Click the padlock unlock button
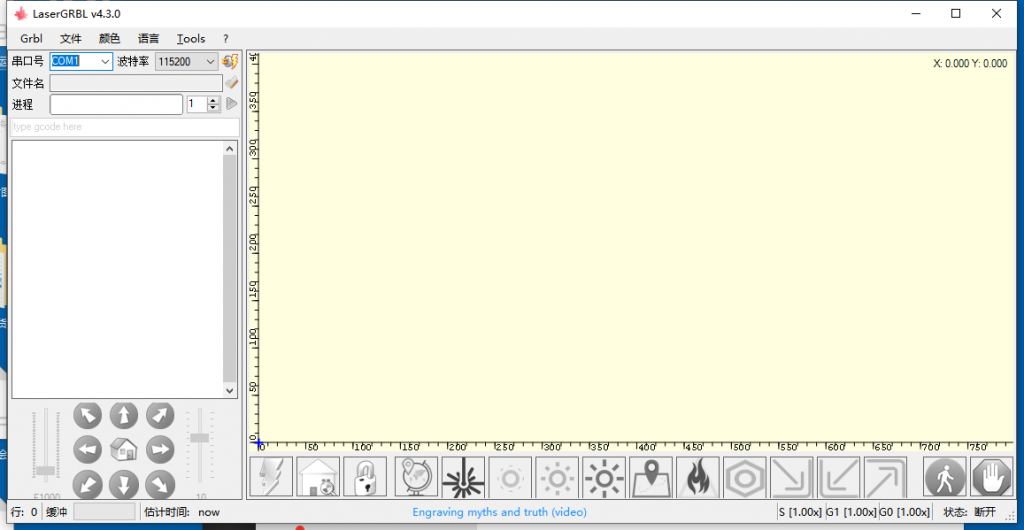This screenshot has width=1024, height=530. (x=365, y=478)
